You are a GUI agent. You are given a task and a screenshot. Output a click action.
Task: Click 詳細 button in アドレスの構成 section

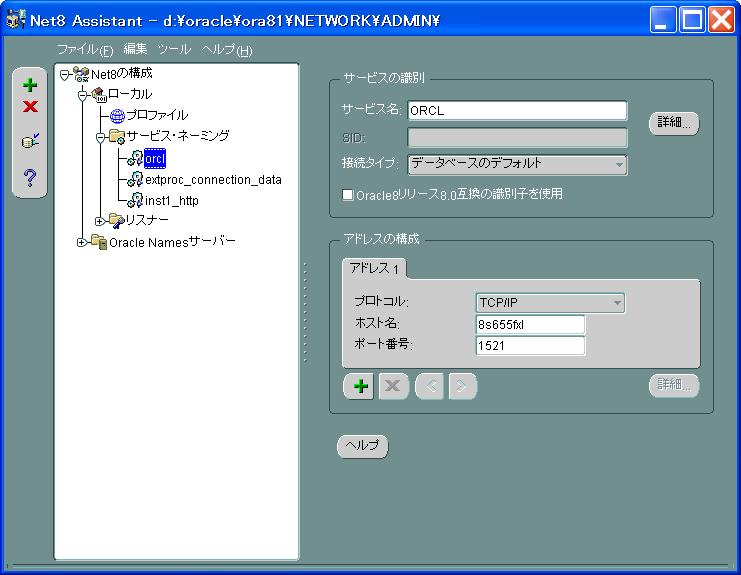click(x=674, y=385)
